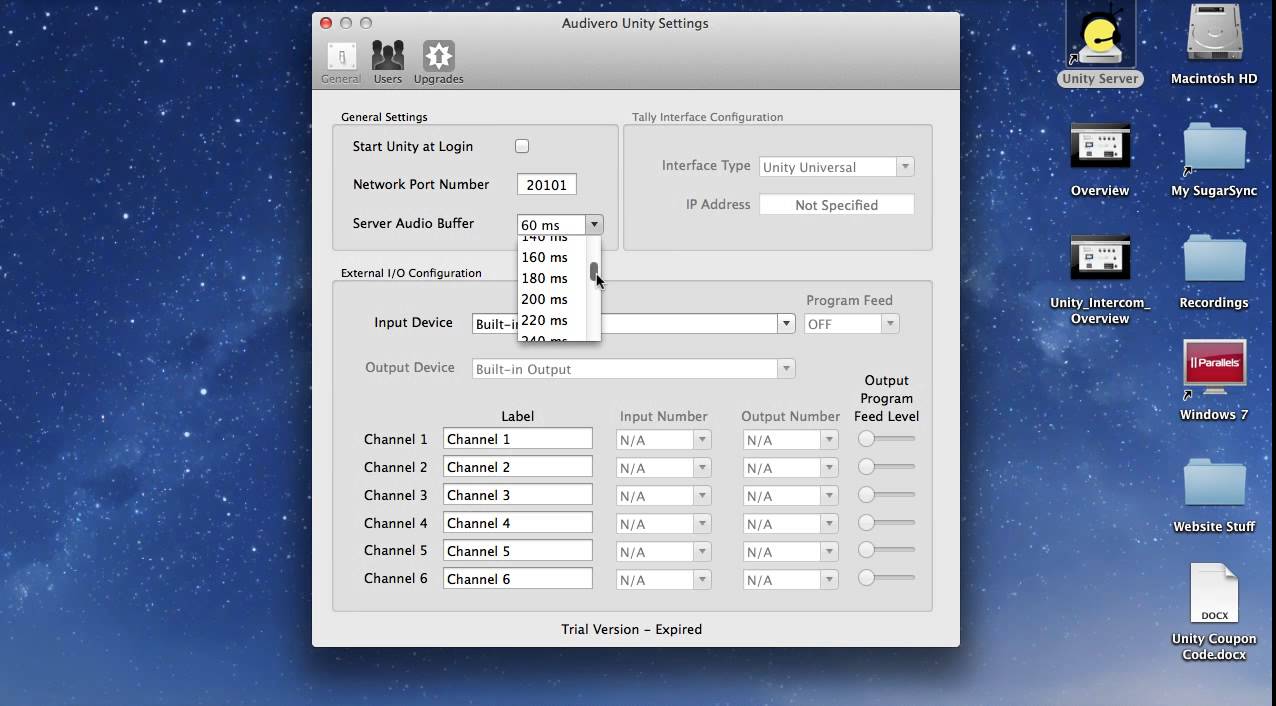The height and width of the screenshot is (706, 1276).
Task: Open the Program Feed OFF dropdown
Action: coord(851,324)
